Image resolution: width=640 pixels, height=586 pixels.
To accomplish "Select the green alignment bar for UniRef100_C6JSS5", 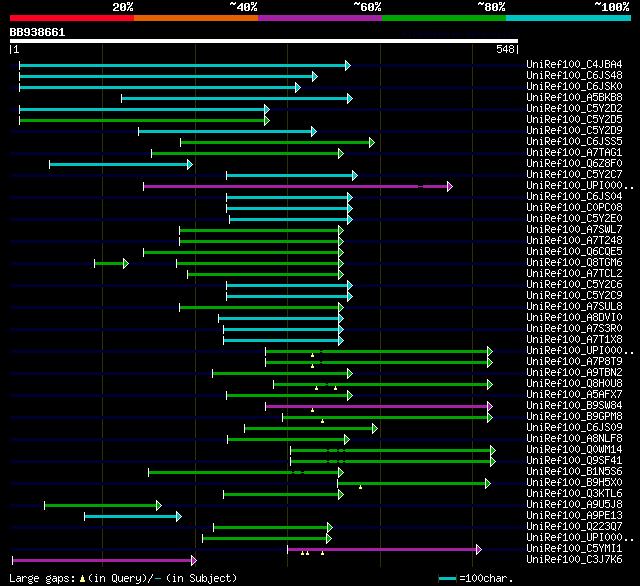I will point(277,142).
